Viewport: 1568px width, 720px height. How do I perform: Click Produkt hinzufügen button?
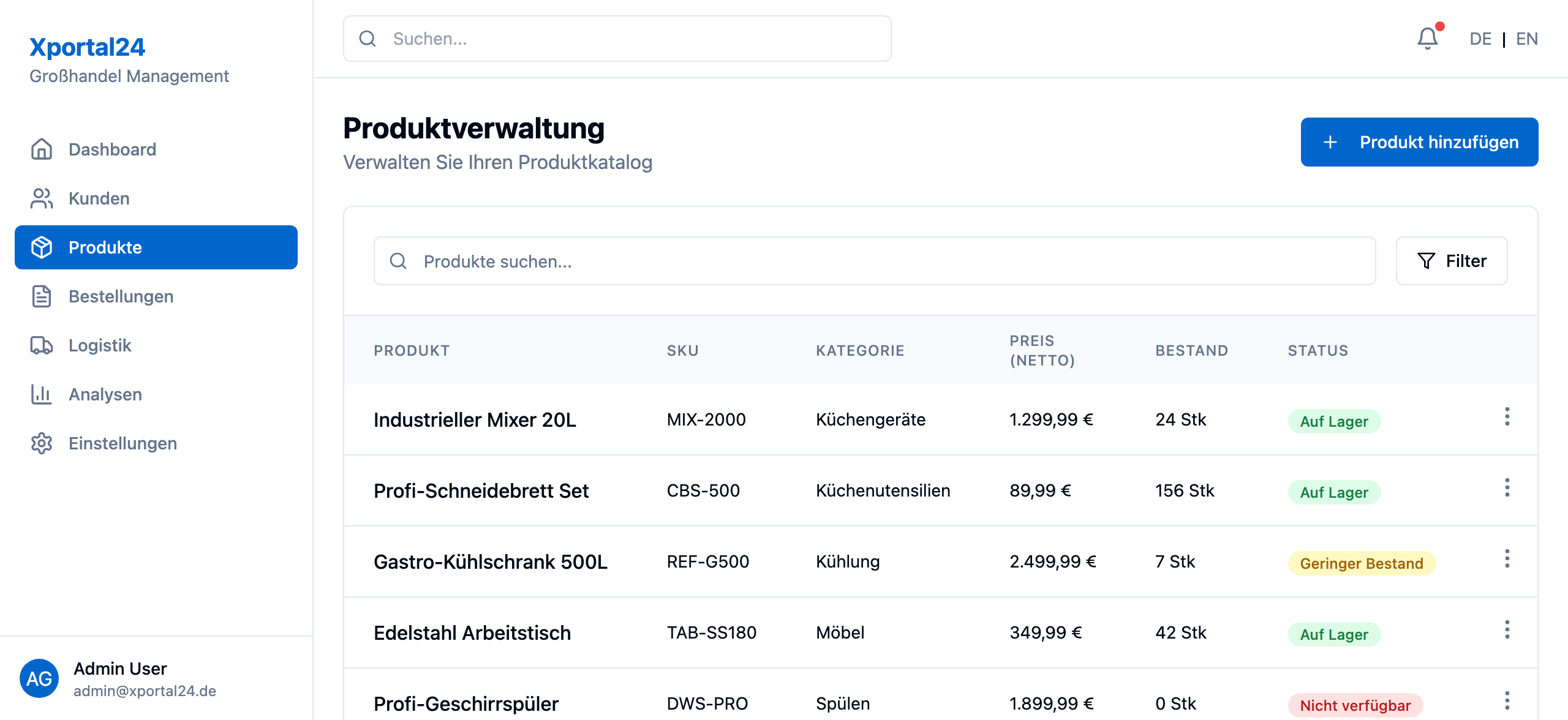(x=1419, y=142)
